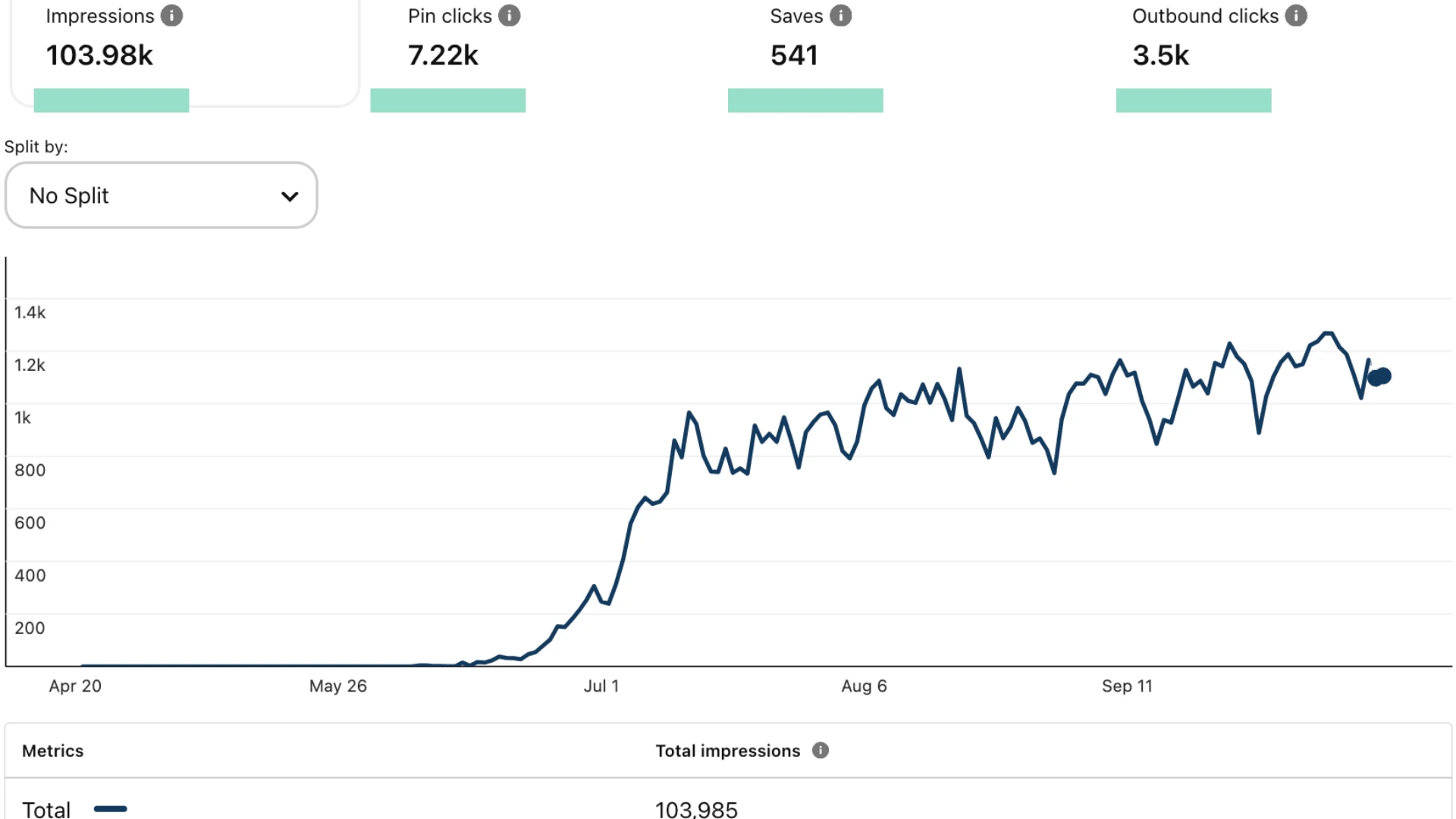Select the Impressions metric card

click(184, 53)
